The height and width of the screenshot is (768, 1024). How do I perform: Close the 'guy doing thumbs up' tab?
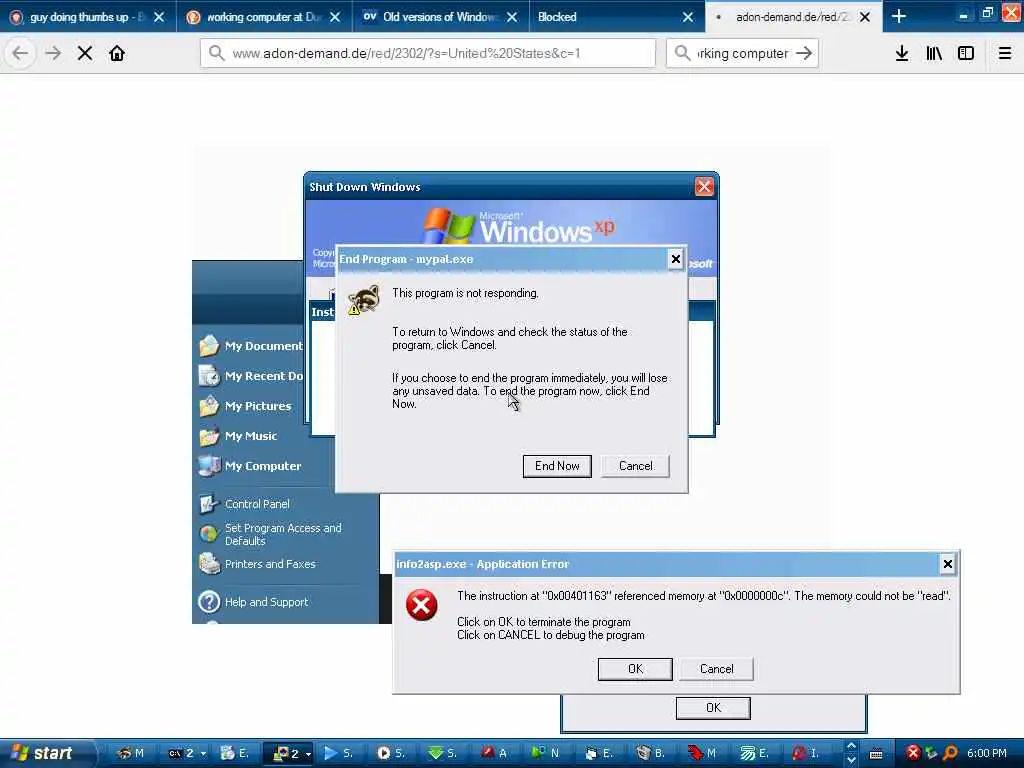click(159, 17)
